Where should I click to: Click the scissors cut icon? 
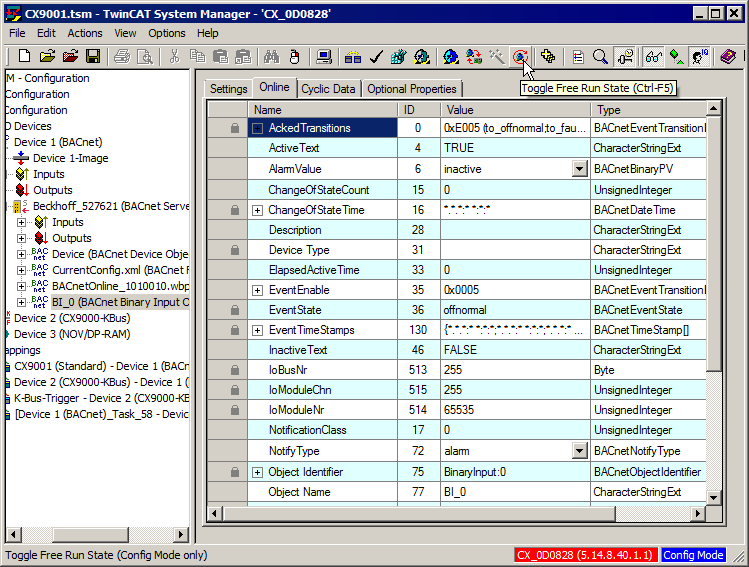point(174,57)
